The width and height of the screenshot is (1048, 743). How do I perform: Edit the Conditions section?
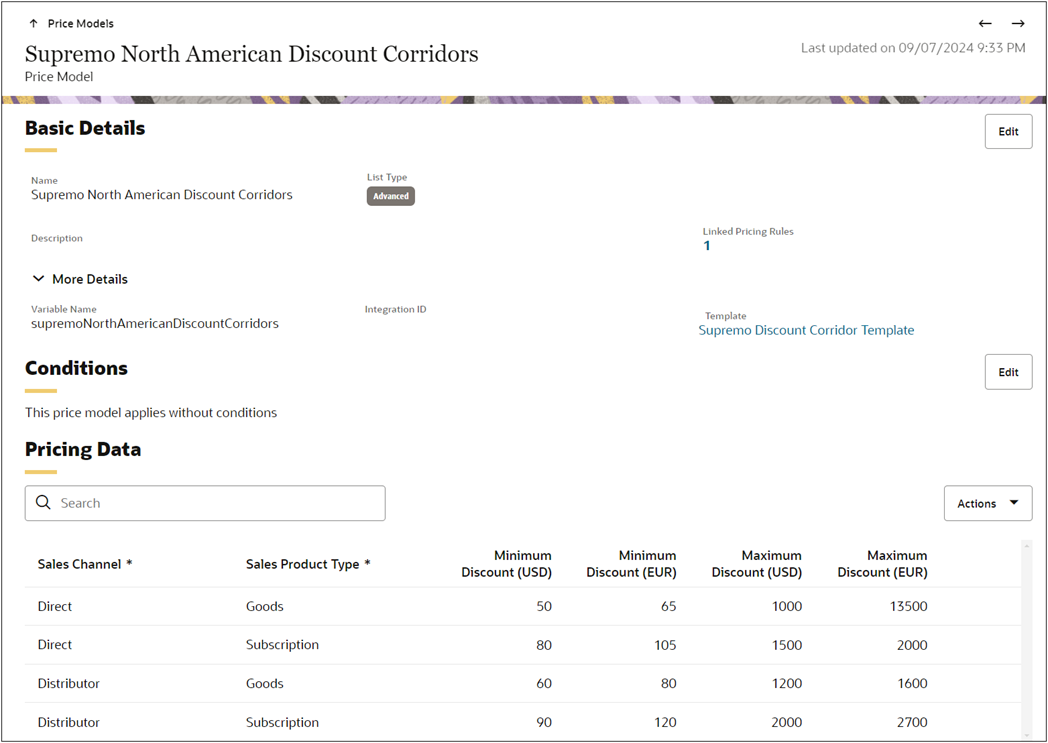(x=1008, y=371)
